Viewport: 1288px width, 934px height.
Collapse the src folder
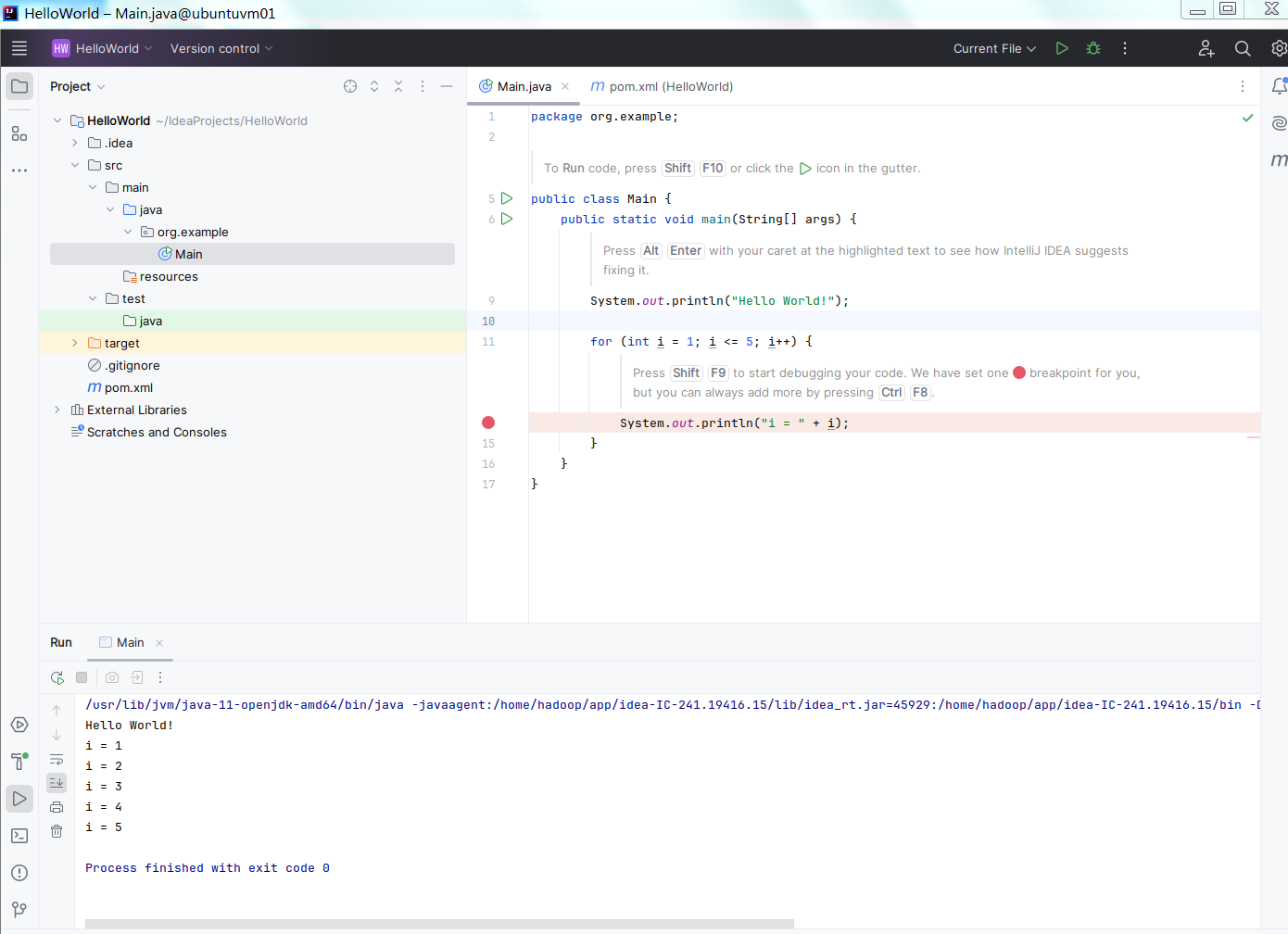[75, 165]
